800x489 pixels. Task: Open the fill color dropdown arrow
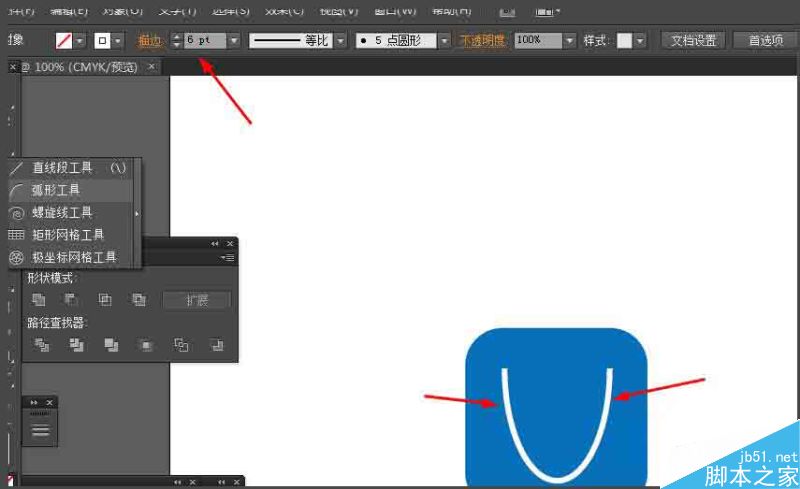point(80,40)
